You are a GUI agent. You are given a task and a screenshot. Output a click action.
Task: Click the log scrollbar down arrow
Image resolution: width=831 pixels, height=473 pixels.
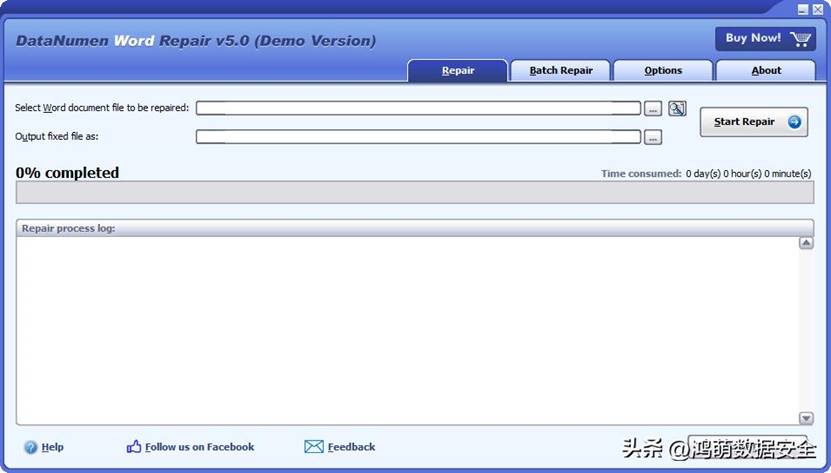point(806,418)
